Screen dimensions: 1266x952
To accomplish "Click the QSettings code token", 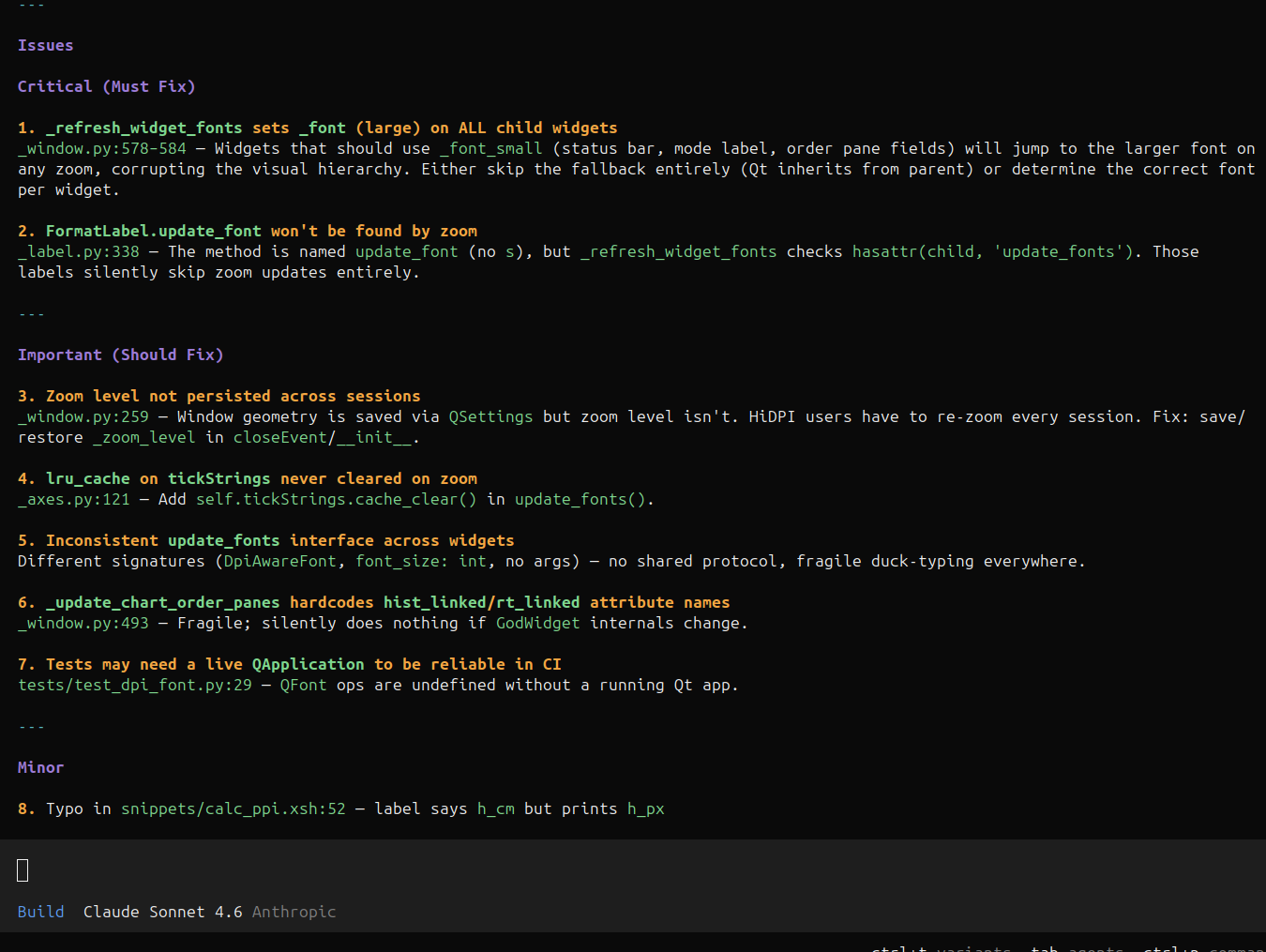I will tap(490, 416).
